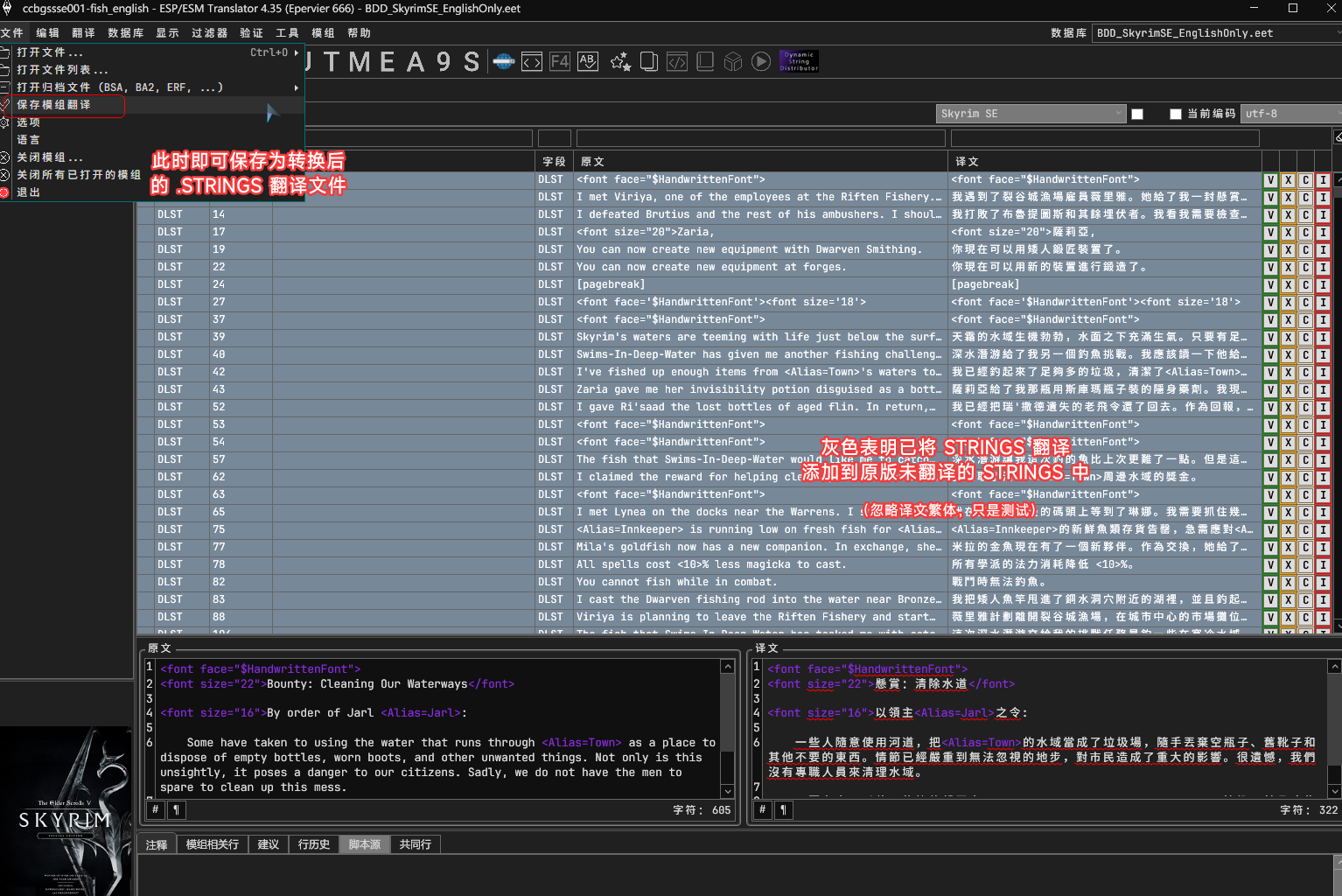Open the 文件 menu in the menu bar
The width and height of the screenshot is (1342, 896).
12,33
